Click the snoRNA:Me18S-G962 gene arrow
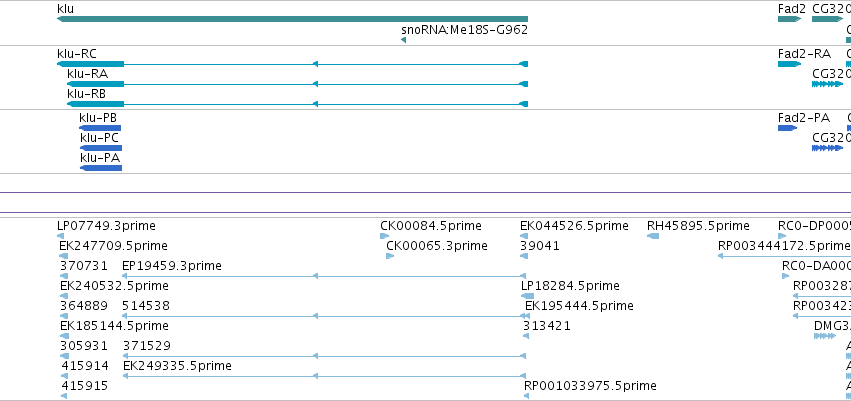Image resolution: width=851 pixels, height=401 pixels. click(403, 40)
